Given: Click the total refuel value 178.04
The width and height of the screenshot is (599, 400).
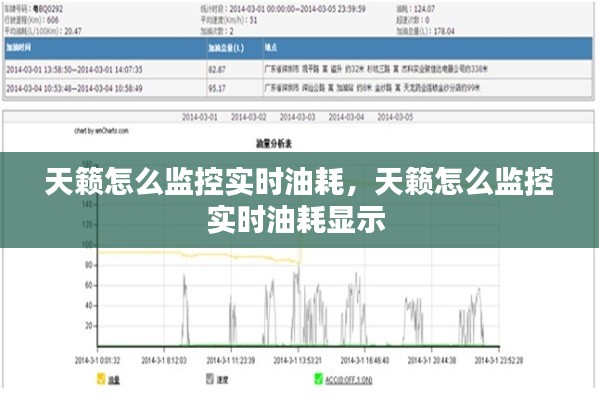Looking at the screenshot, I should [444, 31].
